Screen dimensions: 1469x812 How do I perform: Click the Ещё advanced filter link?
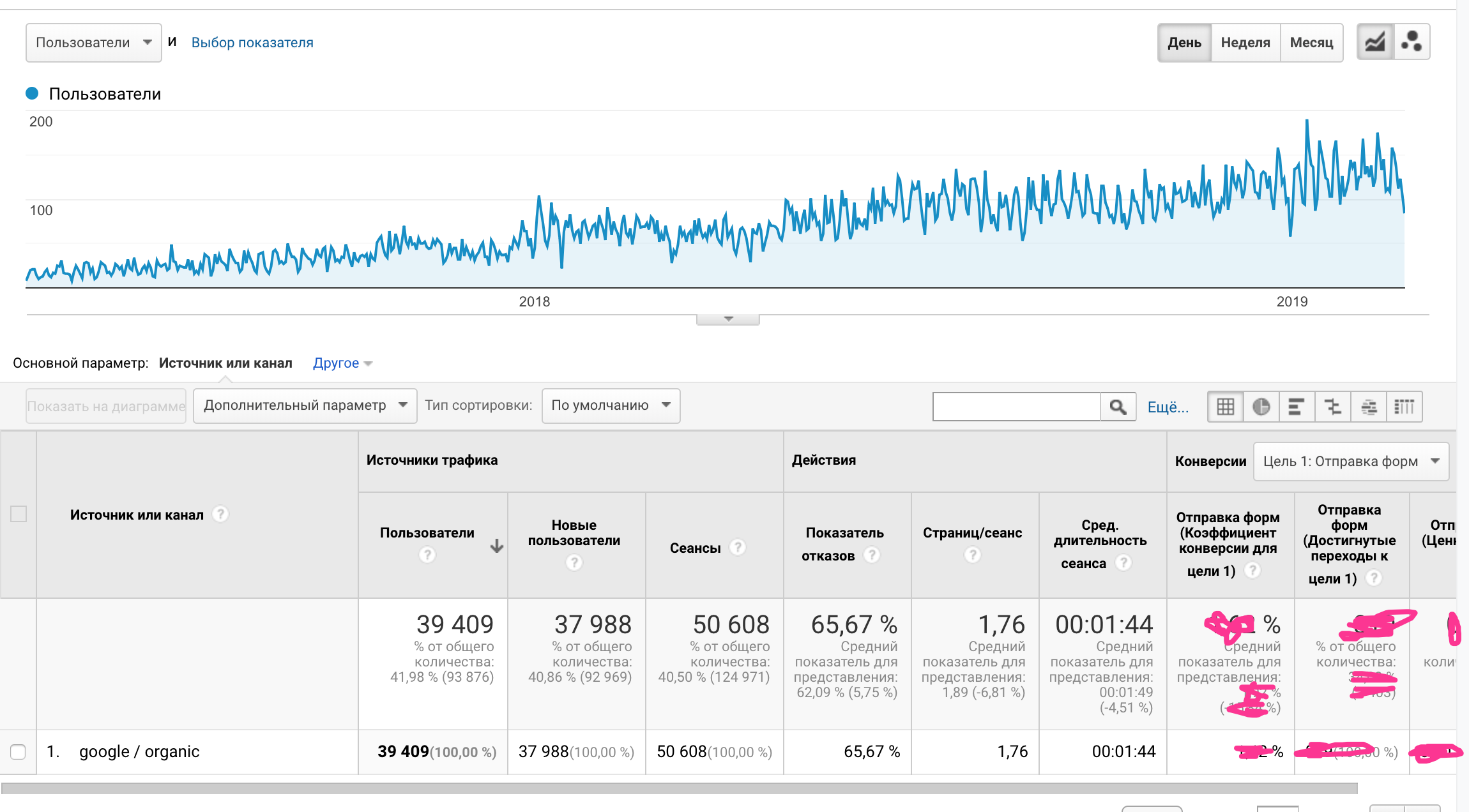1168,407
